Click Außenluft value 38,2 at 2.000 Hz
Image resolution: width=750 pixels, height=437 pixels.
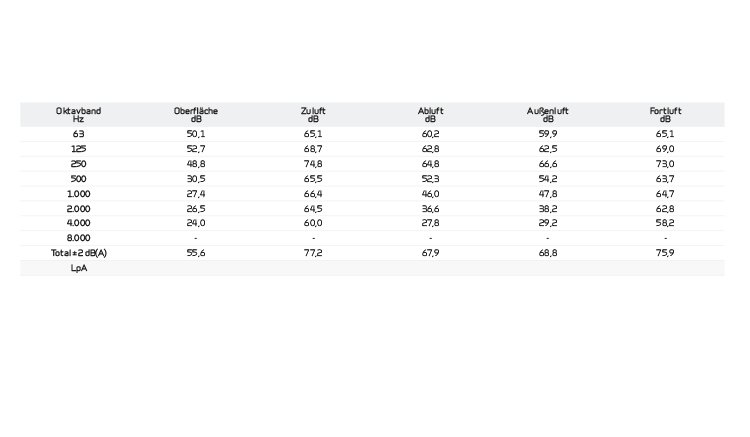[548, 209]
